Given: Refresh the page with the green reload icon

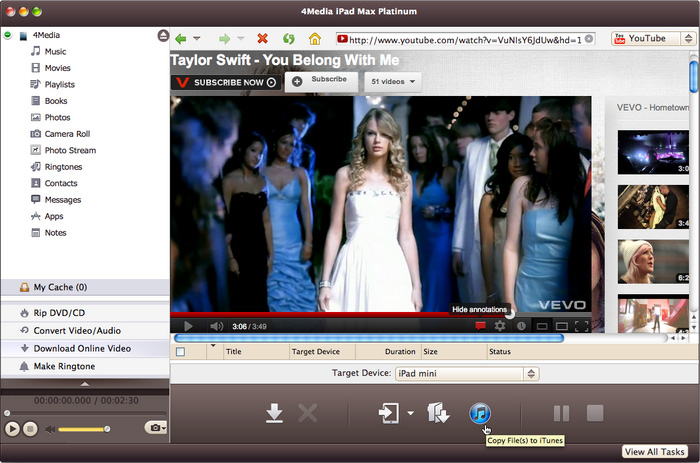Looking at the screenshot, I should click(288, 39).
